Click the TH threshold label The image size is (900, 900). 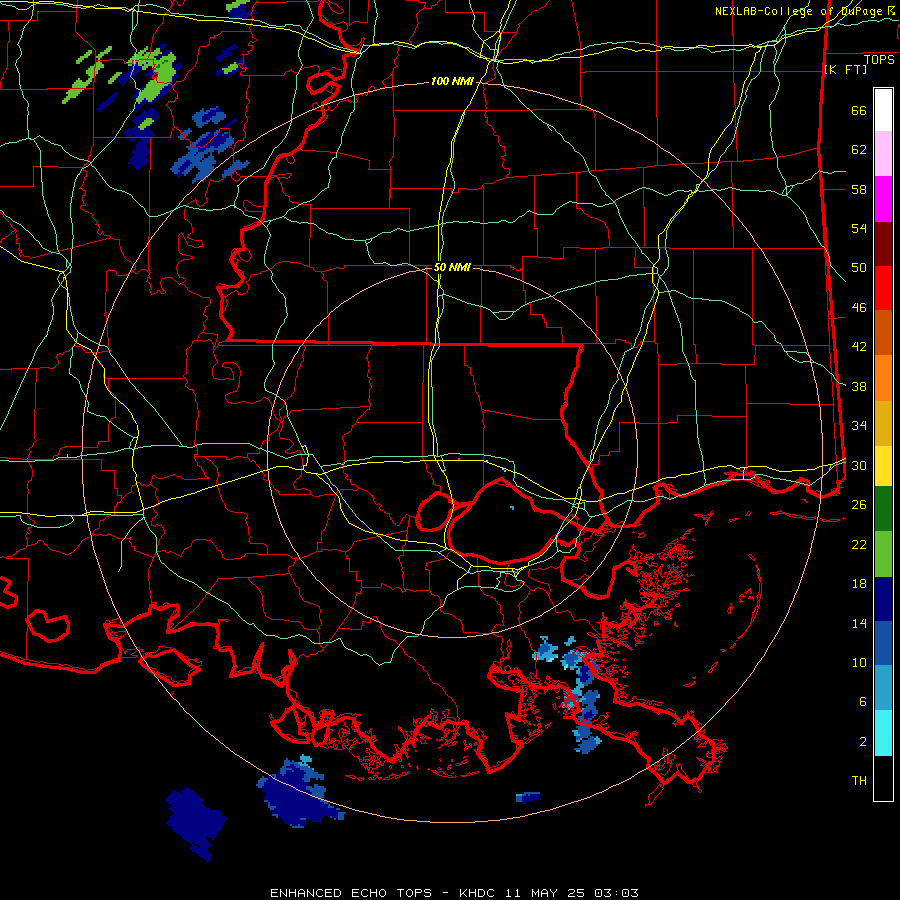pyautogui.click(x=859, y=781)
